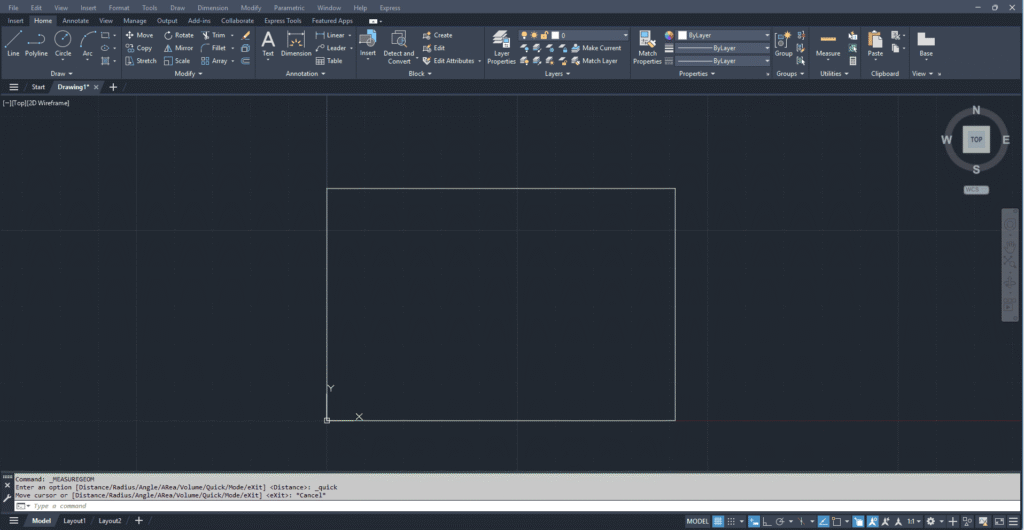Expand the Annotation panel

[x=306, y=74]
